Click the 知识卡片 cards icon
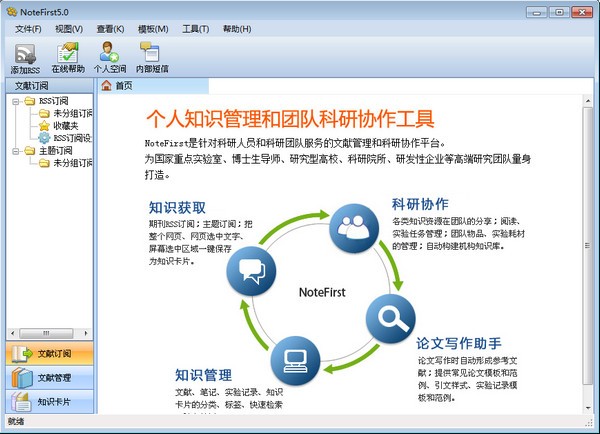The height and width of the screenshot is (434, 600). (x=21, y=401)
